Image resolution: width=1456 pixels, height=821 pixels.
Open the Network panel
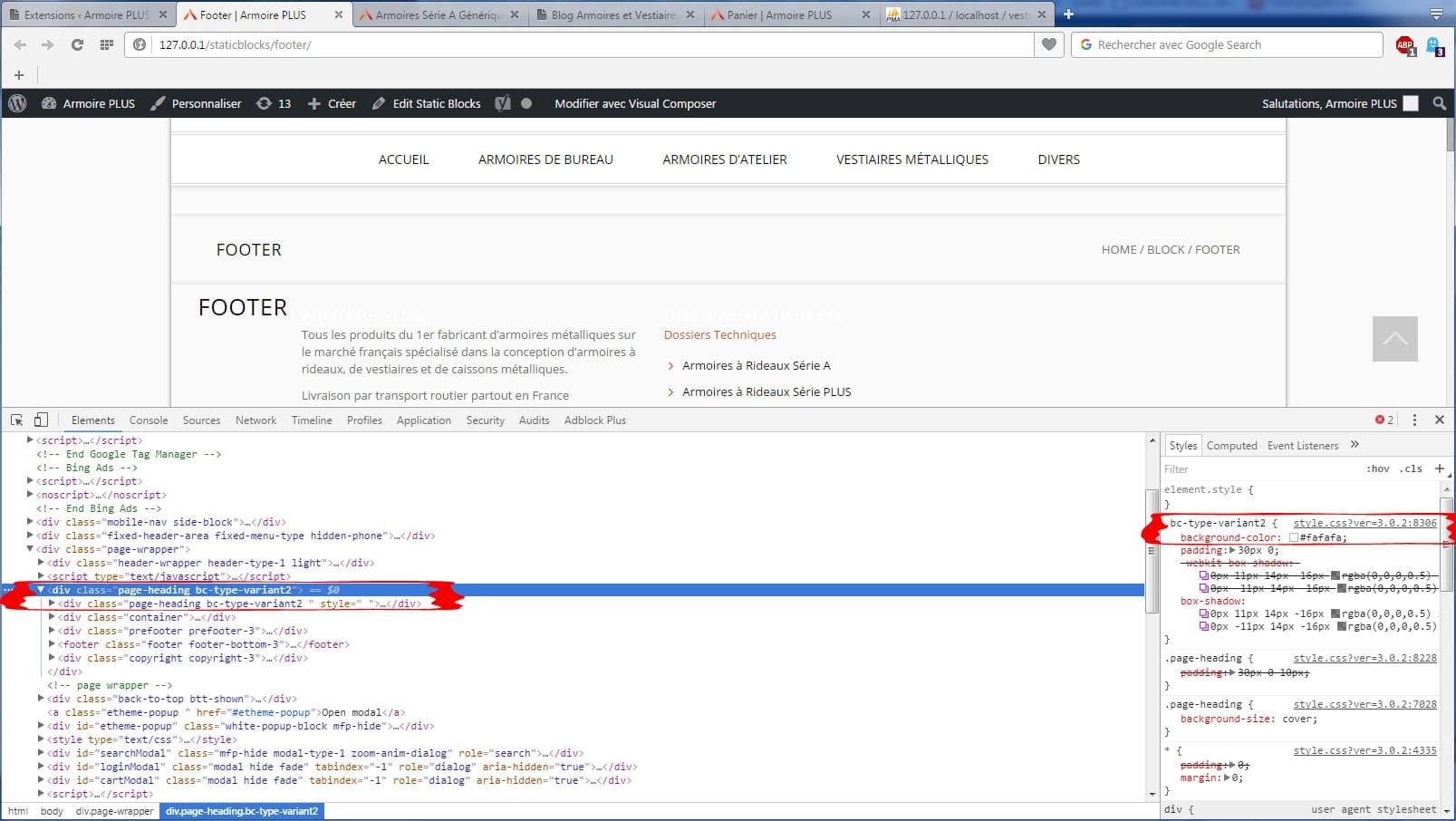[256, 420]
